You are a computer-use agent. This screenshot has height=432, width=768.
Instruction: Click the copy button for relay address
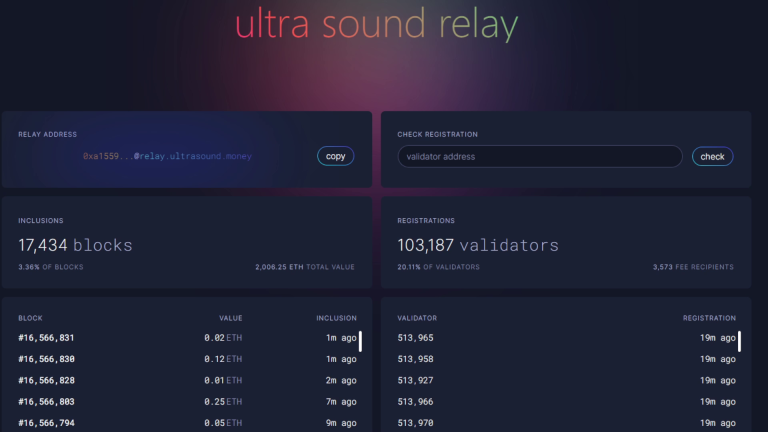pos(336,156)
